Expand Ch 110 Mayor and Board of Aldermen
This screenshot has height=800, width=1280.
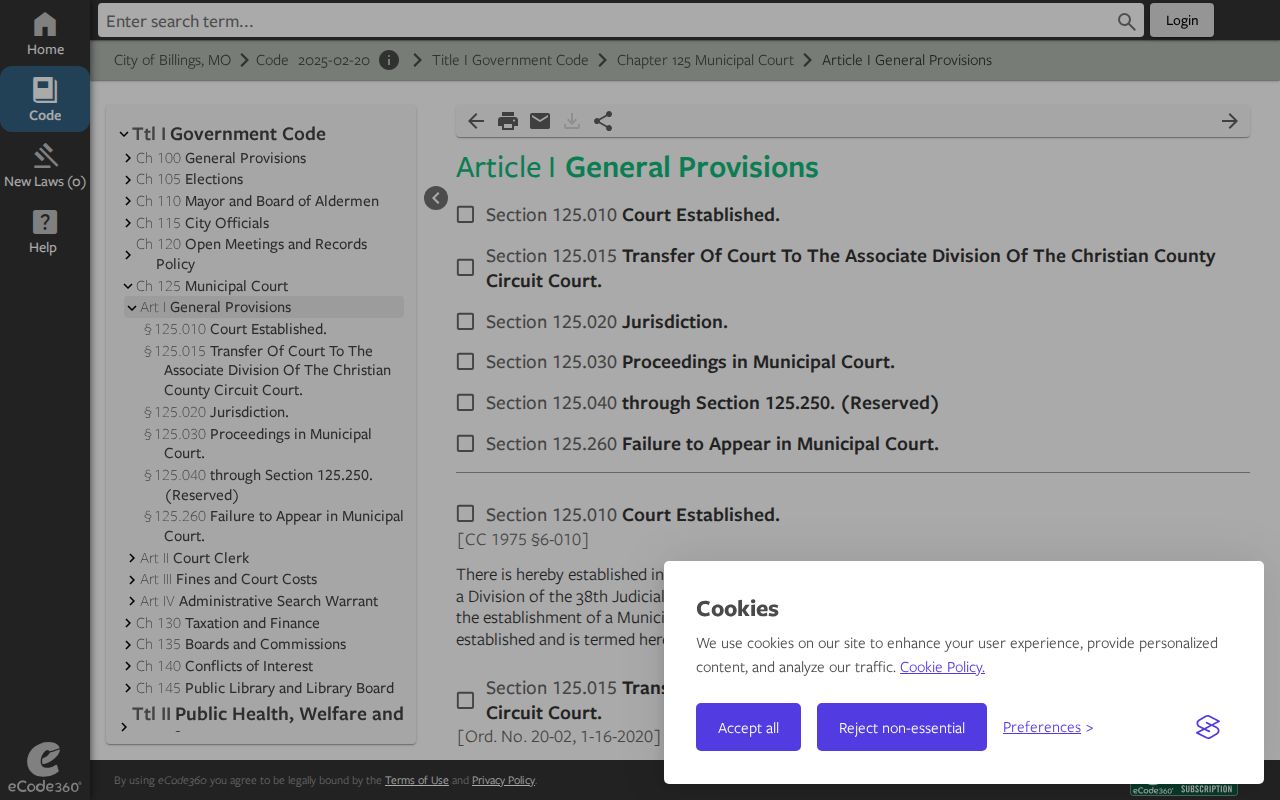coord(128,201)
